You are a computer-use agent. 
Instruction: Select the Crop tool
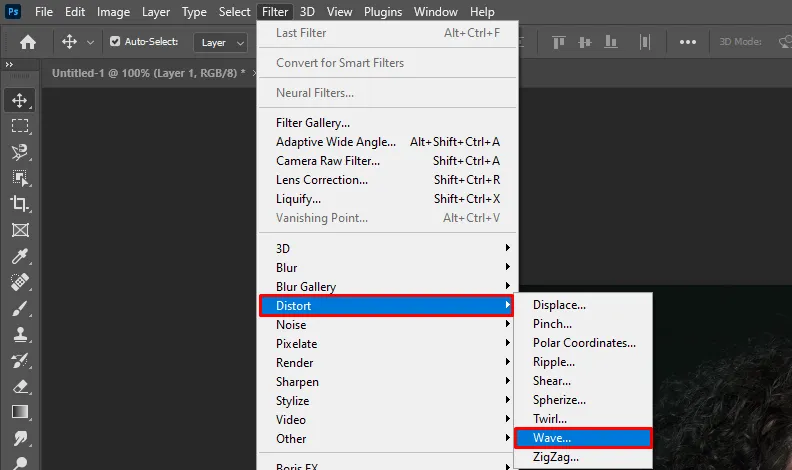[x=20, y=203]
